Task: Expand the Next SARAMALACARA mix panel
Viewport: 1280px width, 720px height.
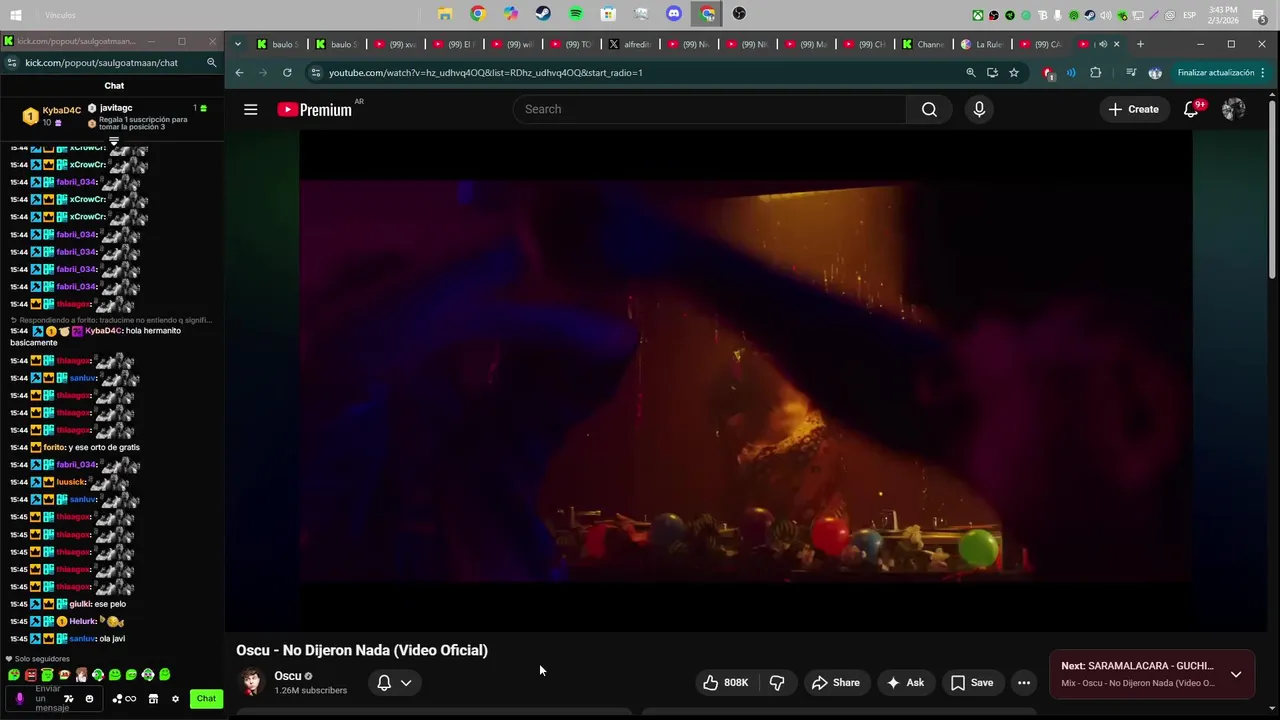Action: [x=1236, y=674]
